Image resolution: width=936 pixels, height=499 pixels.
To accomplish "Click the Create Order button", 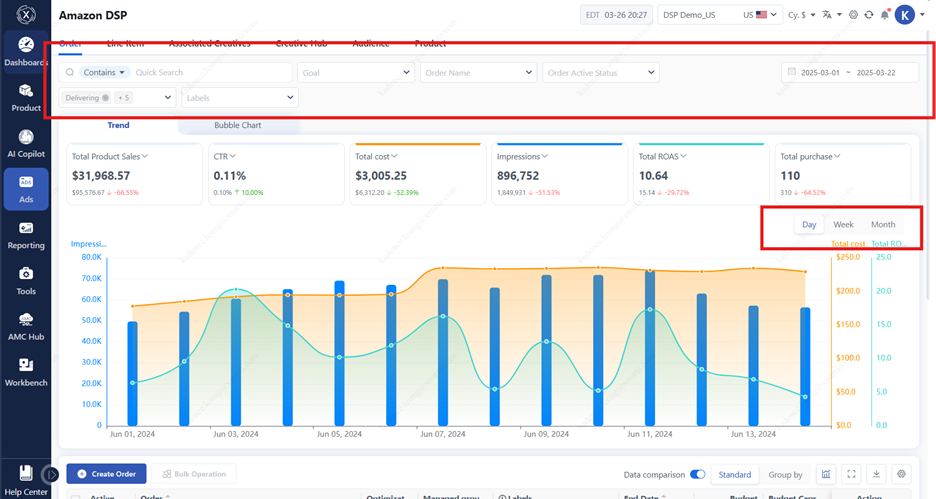I will pyautogui.click(x=107, y=474).
